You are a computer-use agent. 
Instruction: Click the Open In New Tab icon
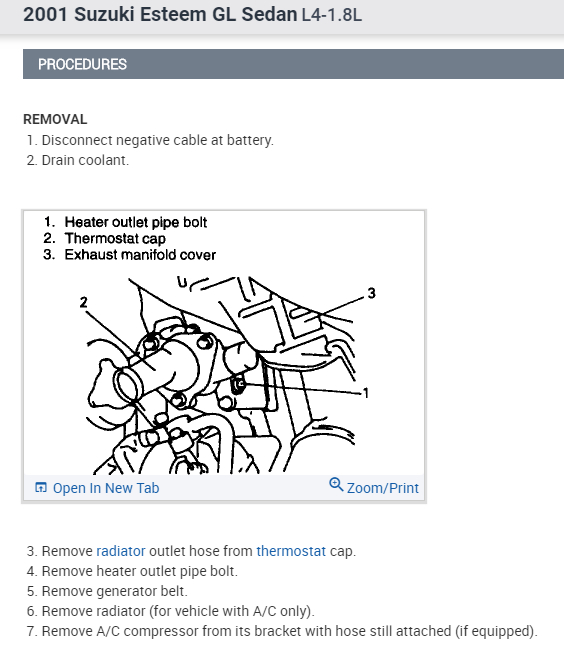(x=41, y=487)
